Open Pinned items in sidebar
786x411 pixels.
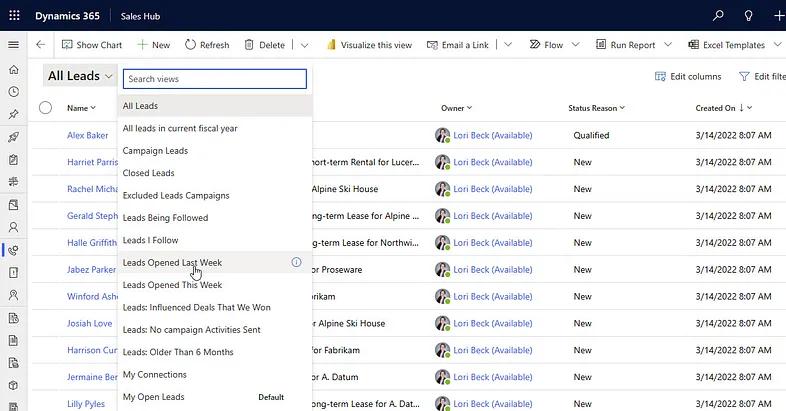click(13, 115)
